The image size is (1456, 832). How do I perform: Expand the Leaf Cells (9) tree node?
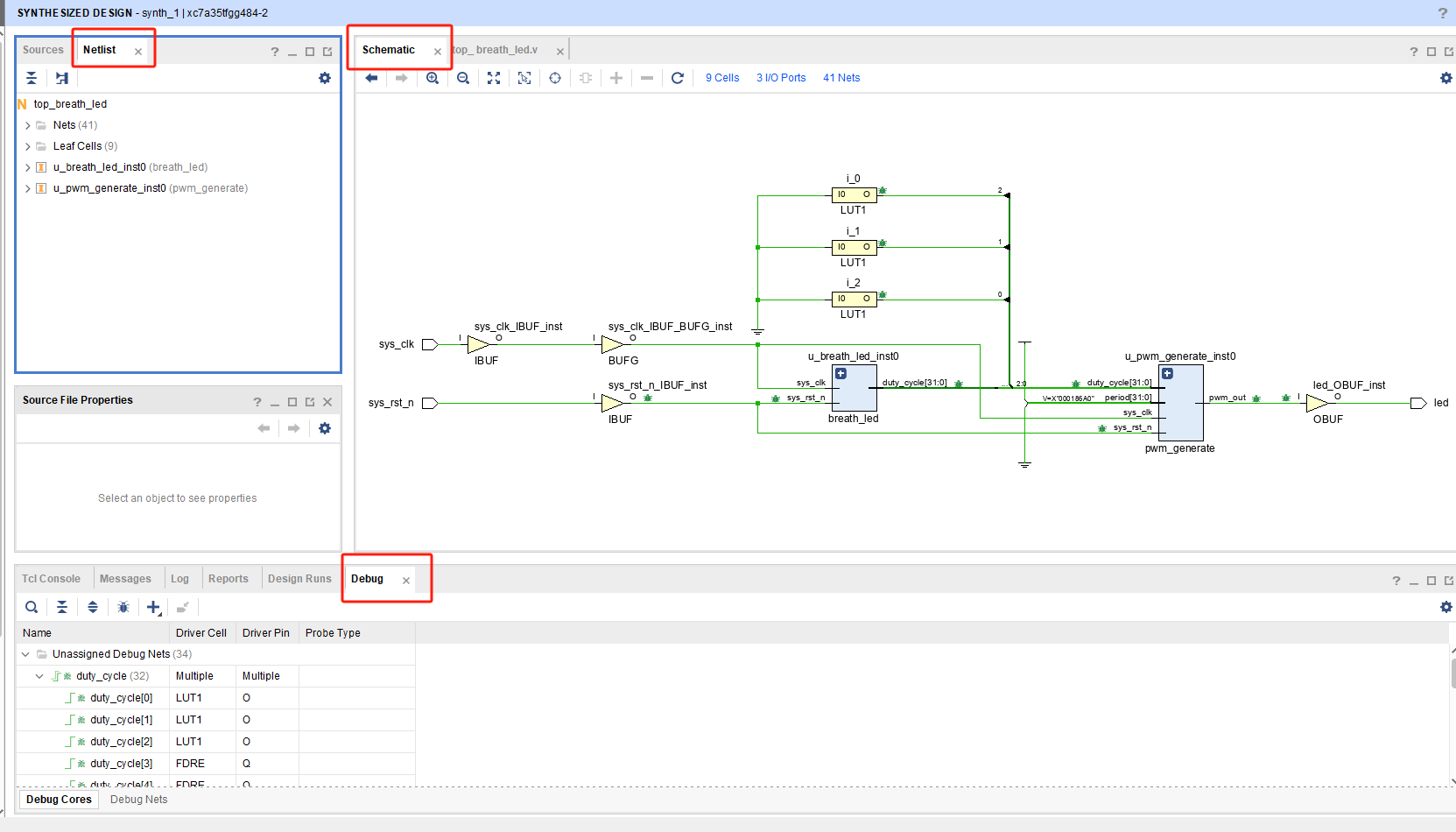28,146
